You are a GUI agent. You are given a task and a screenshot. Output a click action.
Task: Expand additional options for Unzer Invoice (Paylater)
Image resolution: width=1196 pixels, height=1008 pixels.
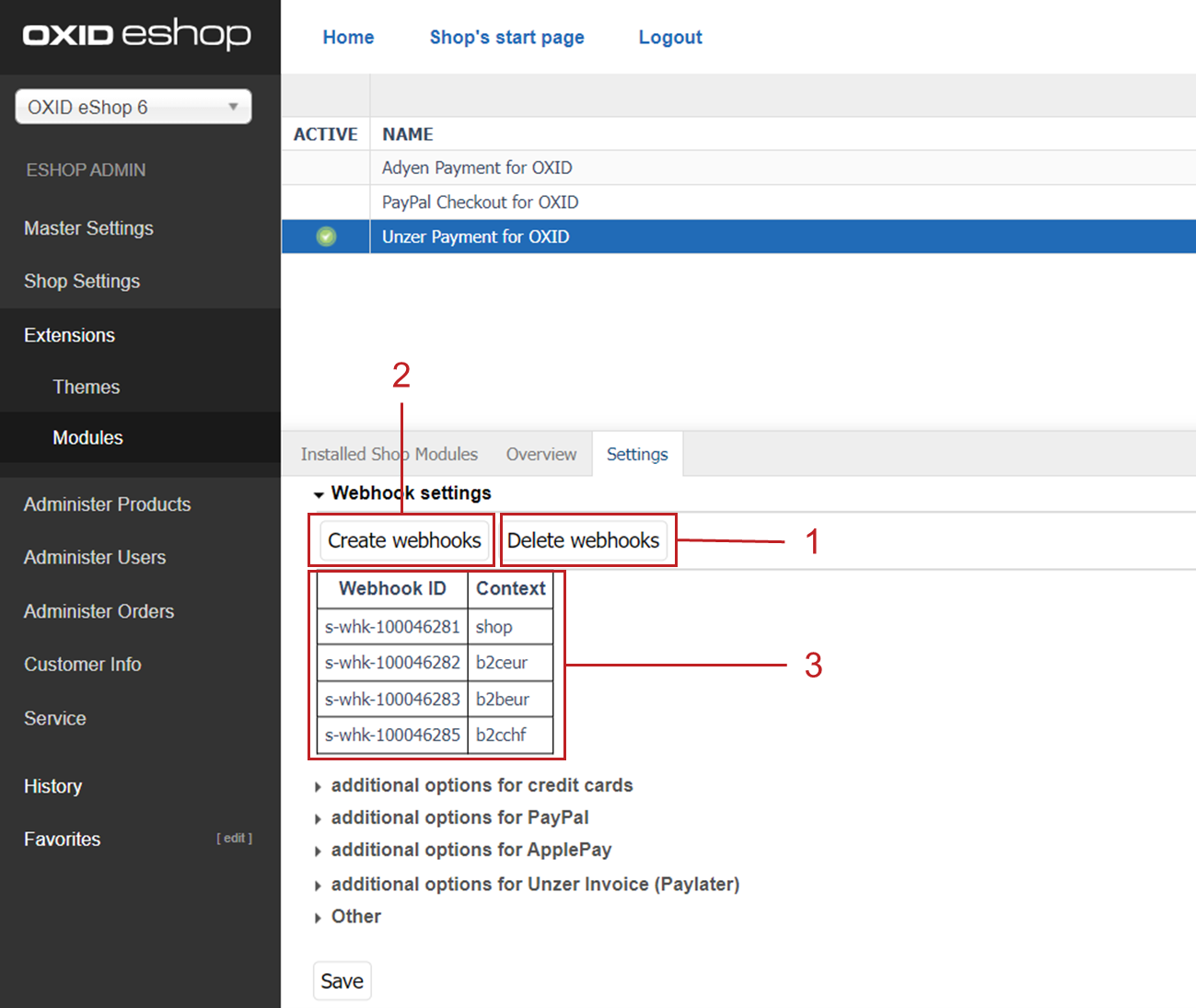[x=527, y=885]
